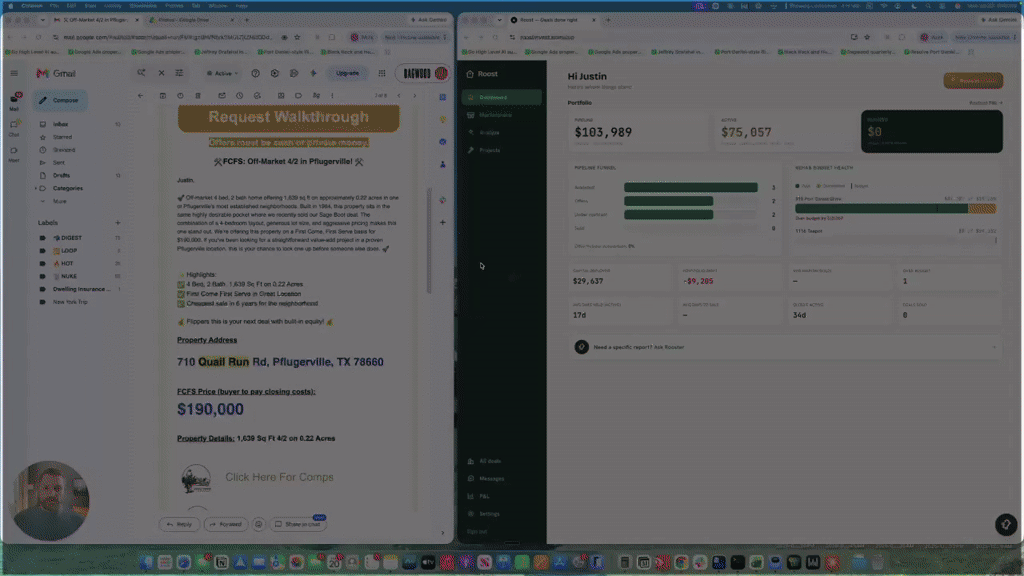Collapse Gmail side panel arrow
1024x576 pixels.
(x=443, y=533)
